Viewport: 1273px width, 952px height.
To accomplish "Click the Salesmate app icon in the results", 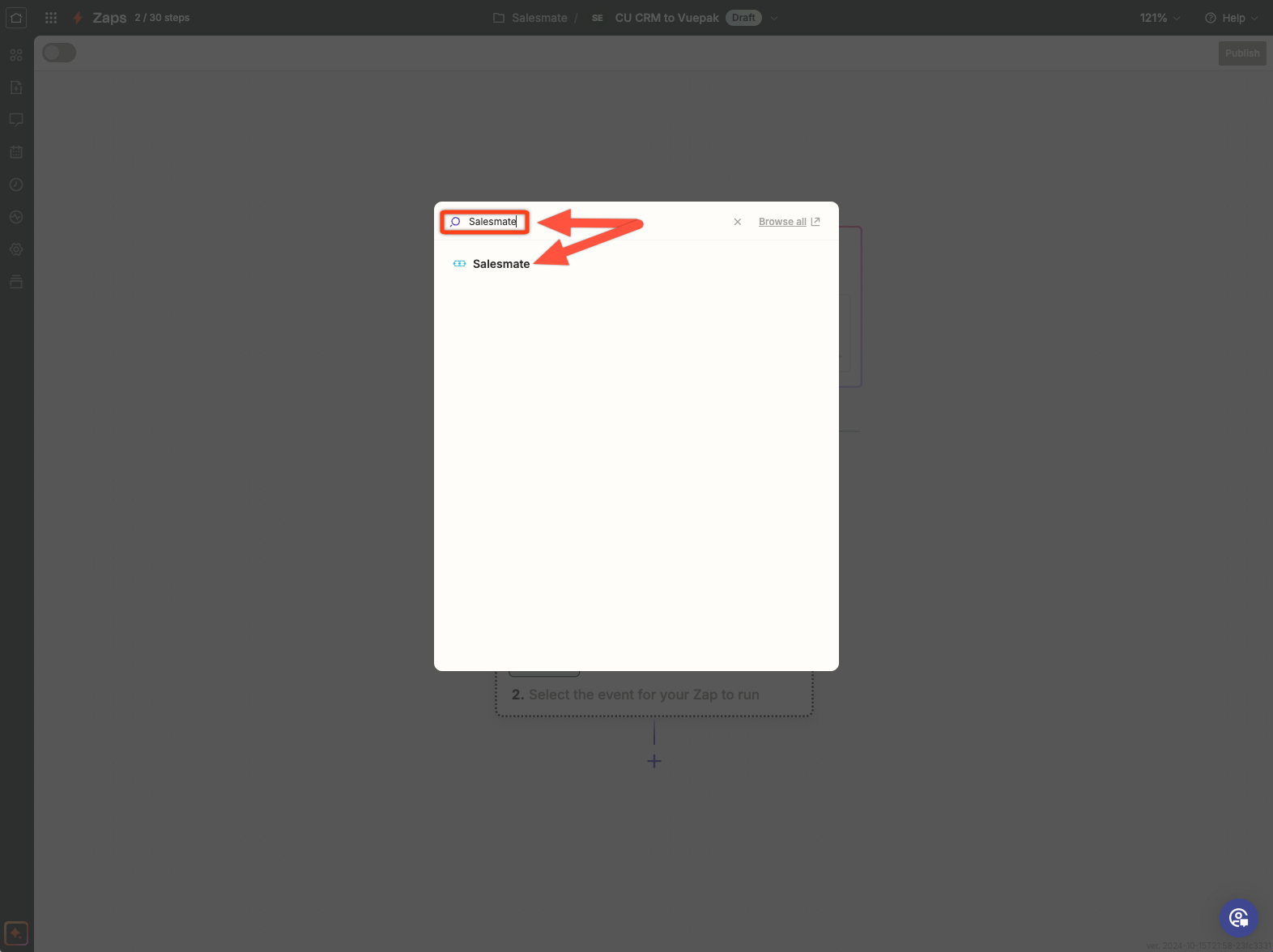I will (459, 264).
